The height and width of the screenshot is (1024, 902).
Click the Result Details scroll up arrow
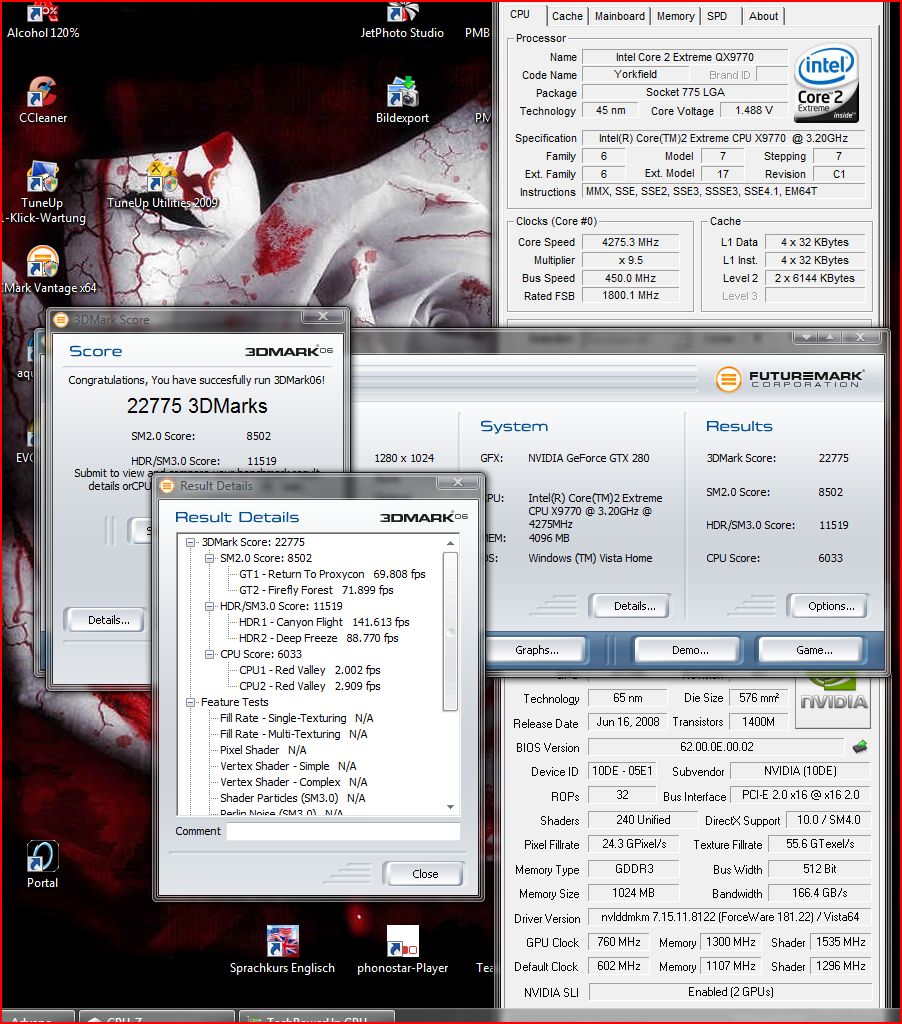450,543
